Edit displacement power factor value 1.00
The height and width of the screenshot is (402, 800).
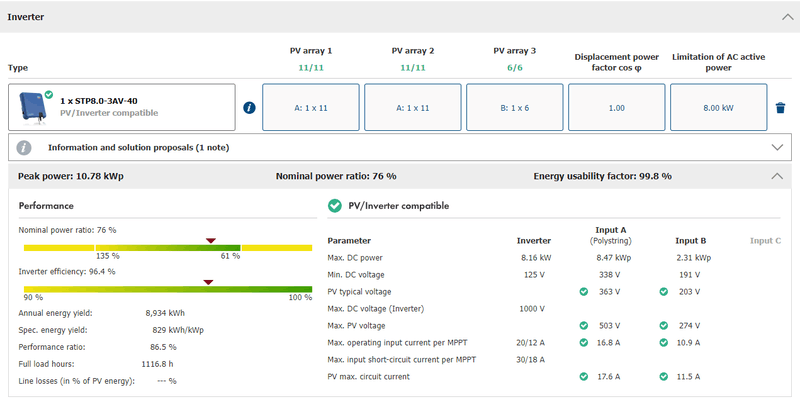[617, 107]
